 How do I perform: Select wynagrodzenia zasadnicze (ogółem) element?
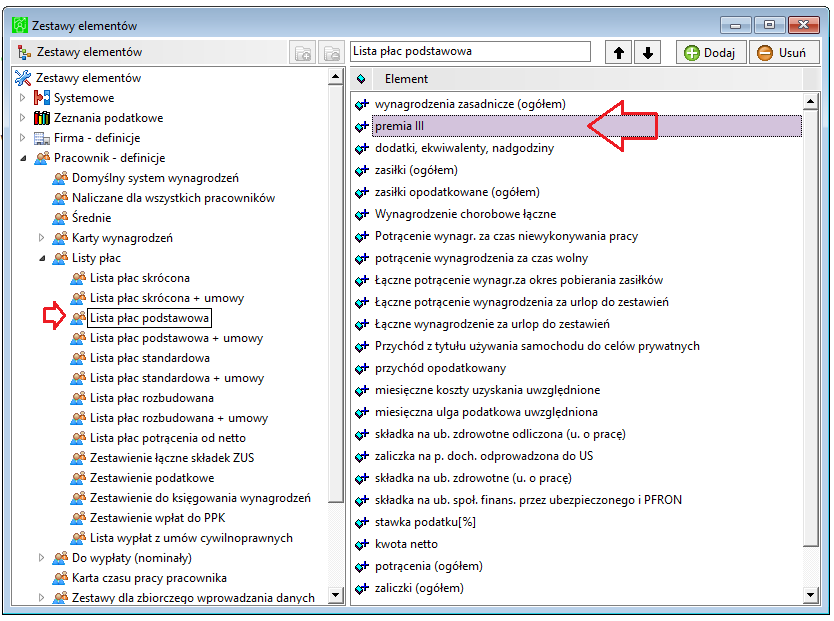click(470, 104)
